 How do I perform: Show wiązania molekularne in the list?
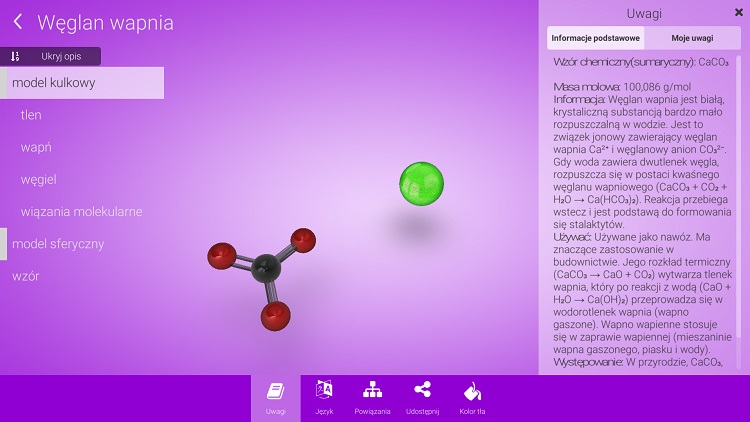[x=81, y=212]
